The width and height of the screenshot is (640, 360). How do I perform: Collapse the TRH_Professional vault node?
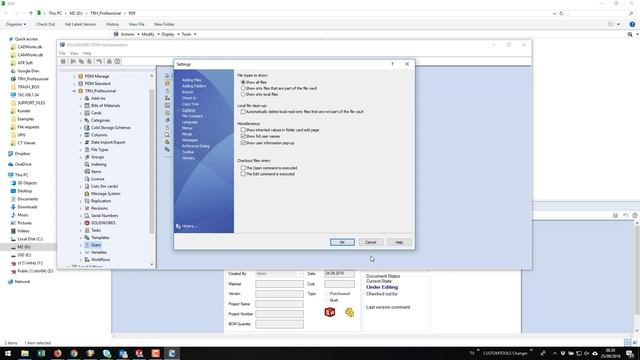point(74,91)
